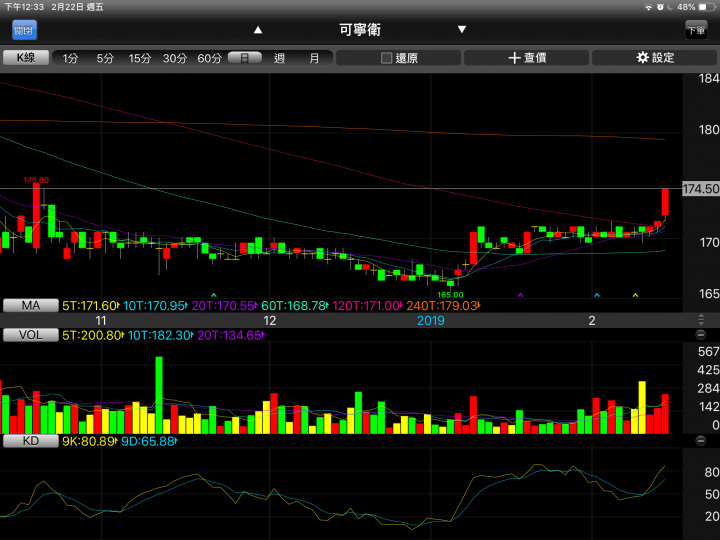Adjust the 240T:179.03 moving average parameter
The image size is (720, 540).
(443, 306)
